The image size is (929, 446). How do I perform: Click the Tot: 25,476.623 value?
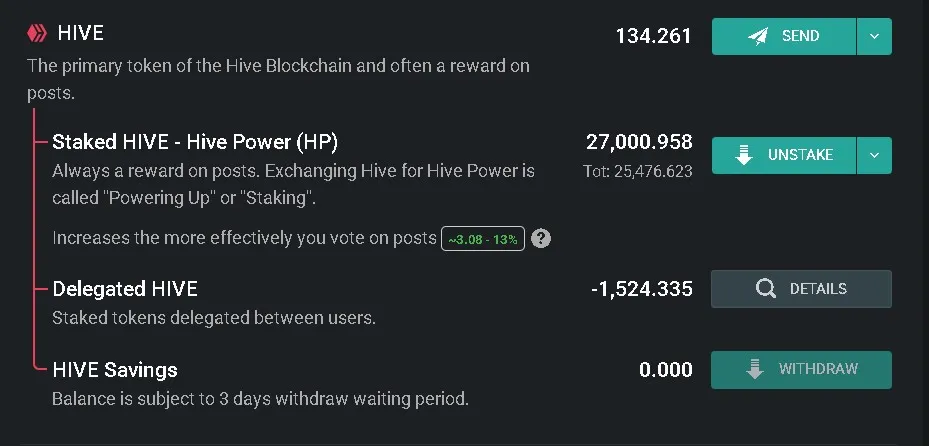638,172
